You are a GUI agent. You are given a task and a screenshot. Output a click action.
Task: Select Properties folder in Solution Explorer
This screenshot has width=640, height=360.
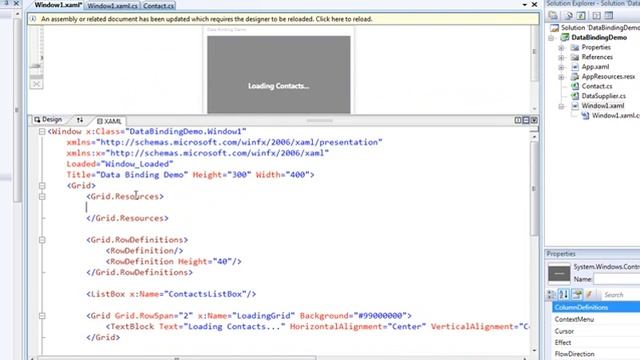pos(596,47)
